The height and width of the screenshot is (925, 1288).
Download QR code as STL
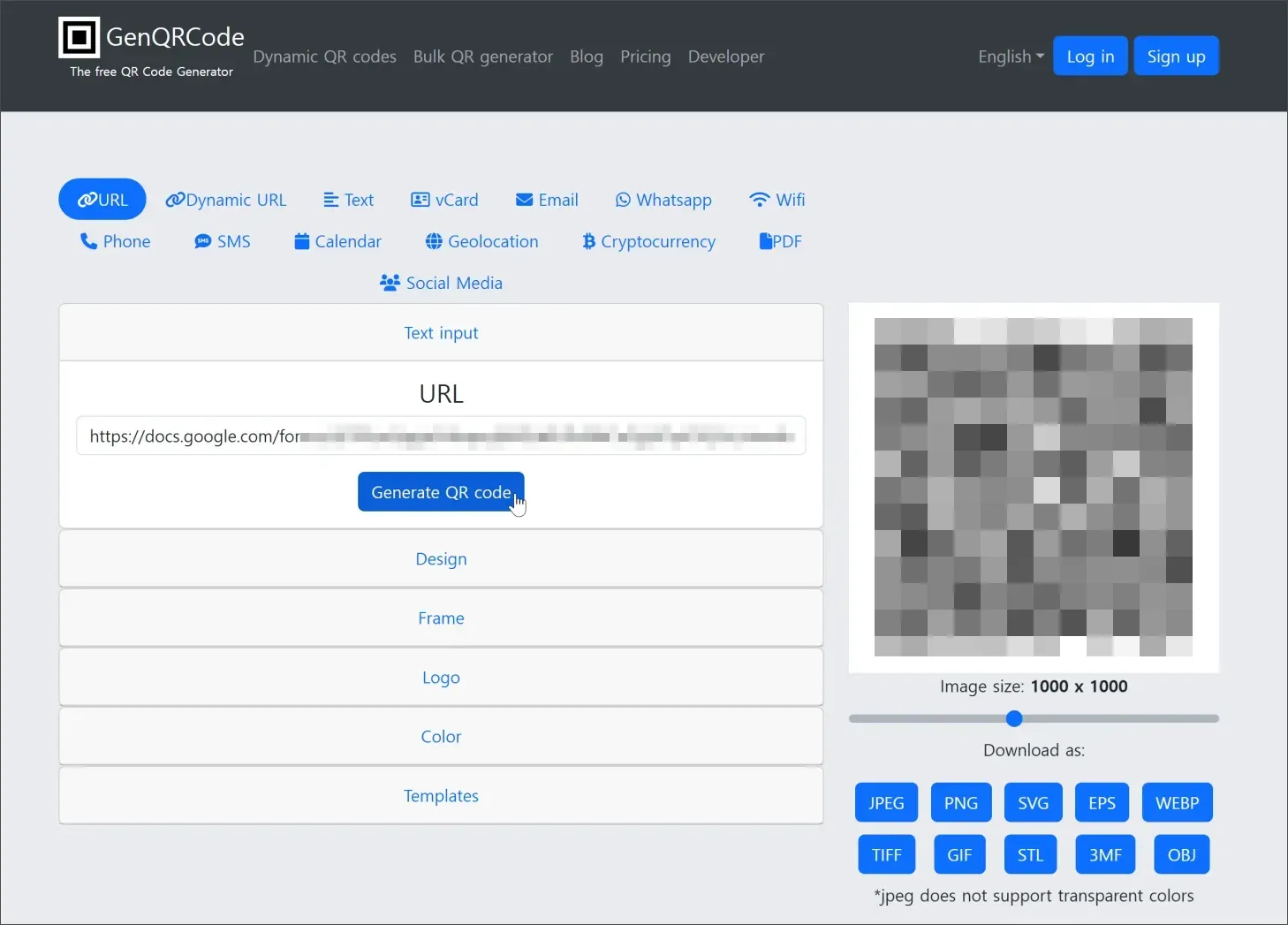point(1030,854)
